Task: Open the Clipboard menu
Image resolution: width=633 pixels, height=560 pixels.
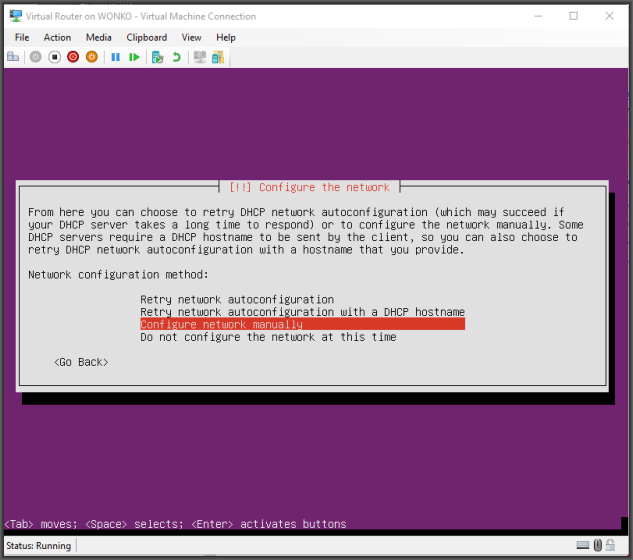Action: (x=147, y=38)
